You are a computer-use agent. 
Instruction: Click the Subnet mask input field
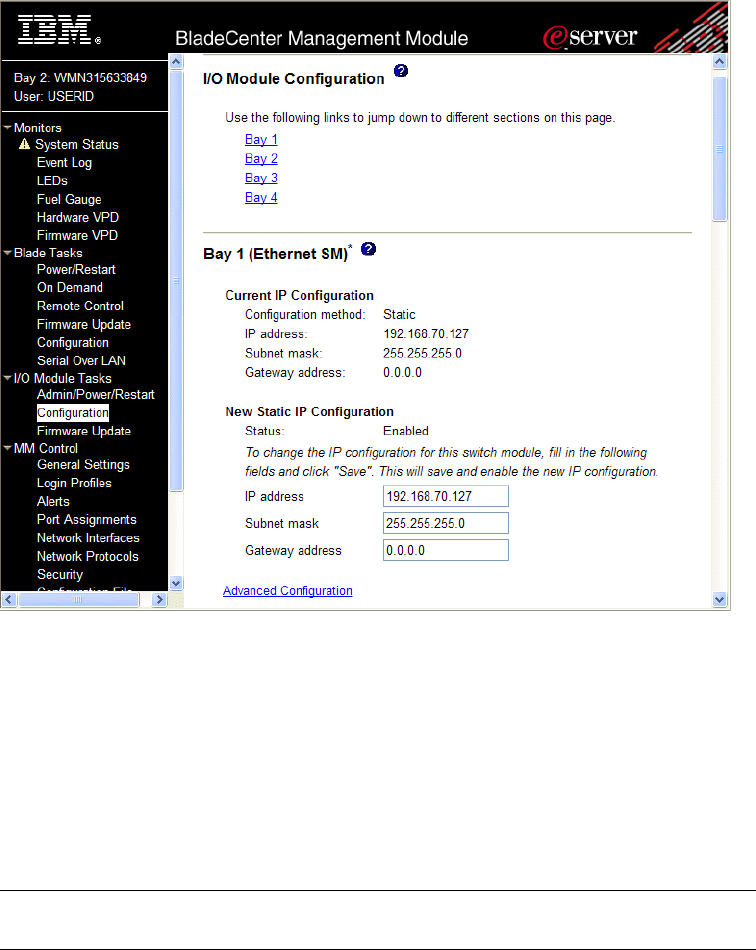[x=446, y=523]
